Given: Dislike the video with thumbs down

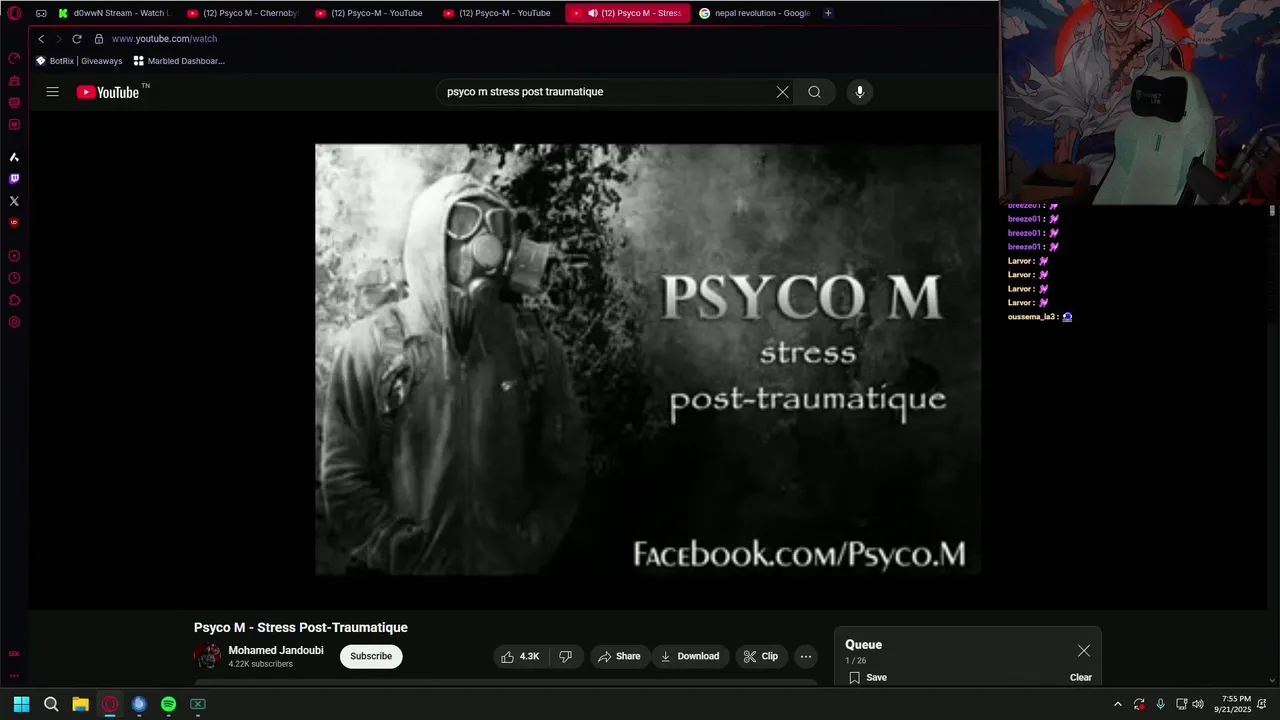Looking at the screenshot, I should (565, 656).
